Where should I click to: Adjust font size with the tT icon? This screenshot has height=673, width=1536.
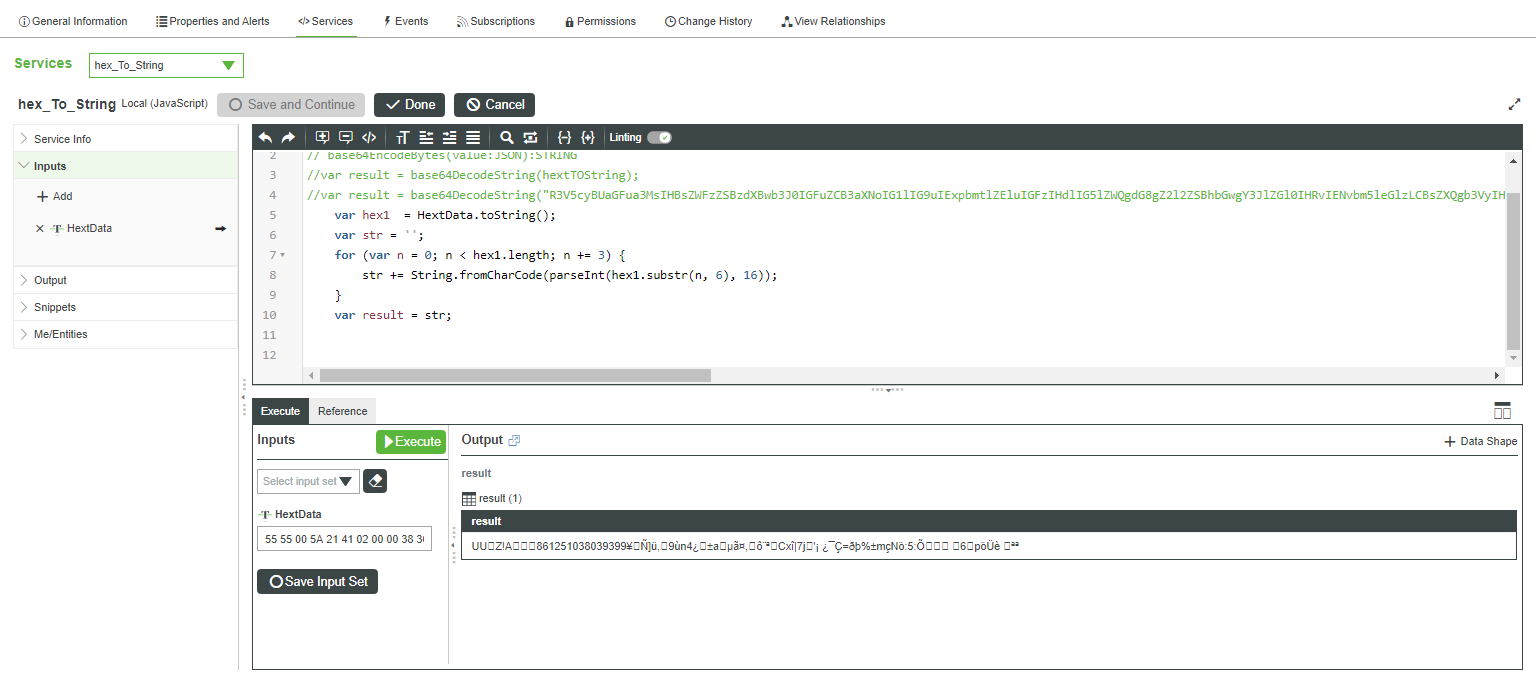[402, 137]
